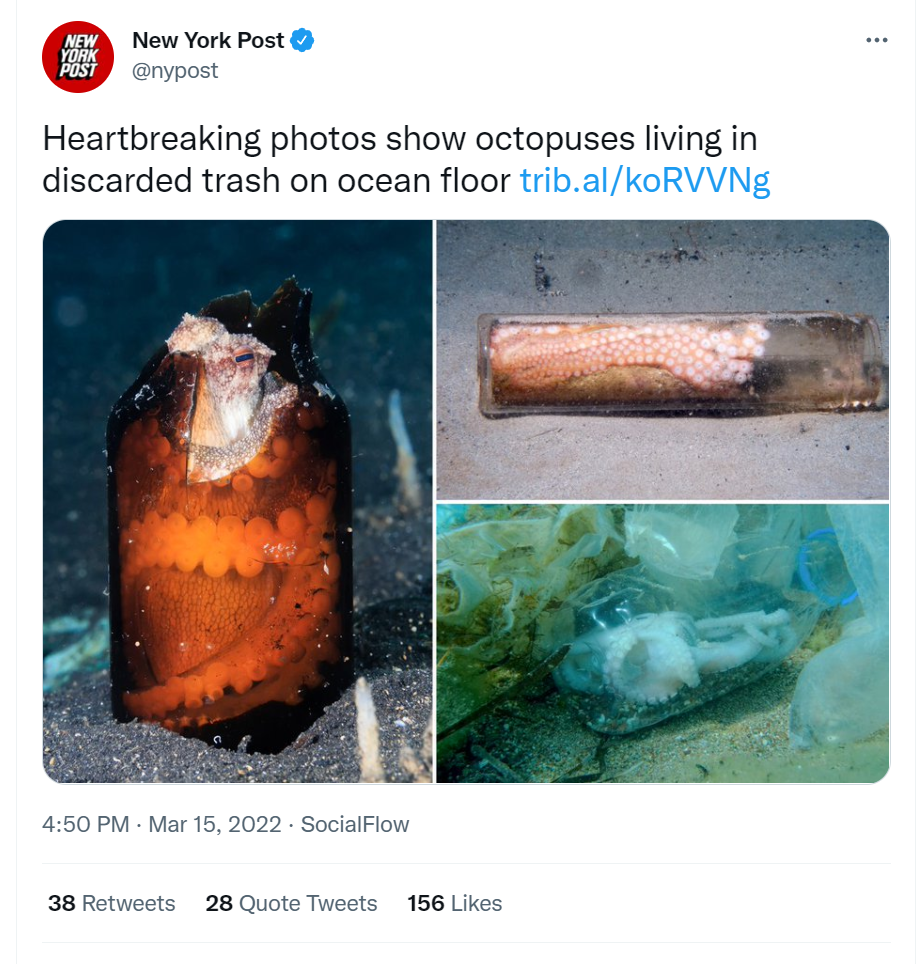Image resolution: width=921 pixels, height=964 pixels.
Task: View the 38 Retweets list
Action: pos(111,903)
